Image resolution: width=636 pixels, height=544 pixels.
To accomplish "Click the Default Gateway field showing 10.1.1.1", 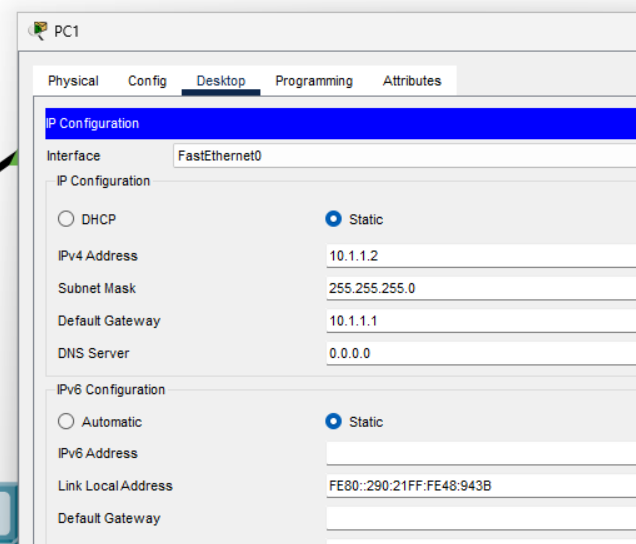I will [480, 321].
